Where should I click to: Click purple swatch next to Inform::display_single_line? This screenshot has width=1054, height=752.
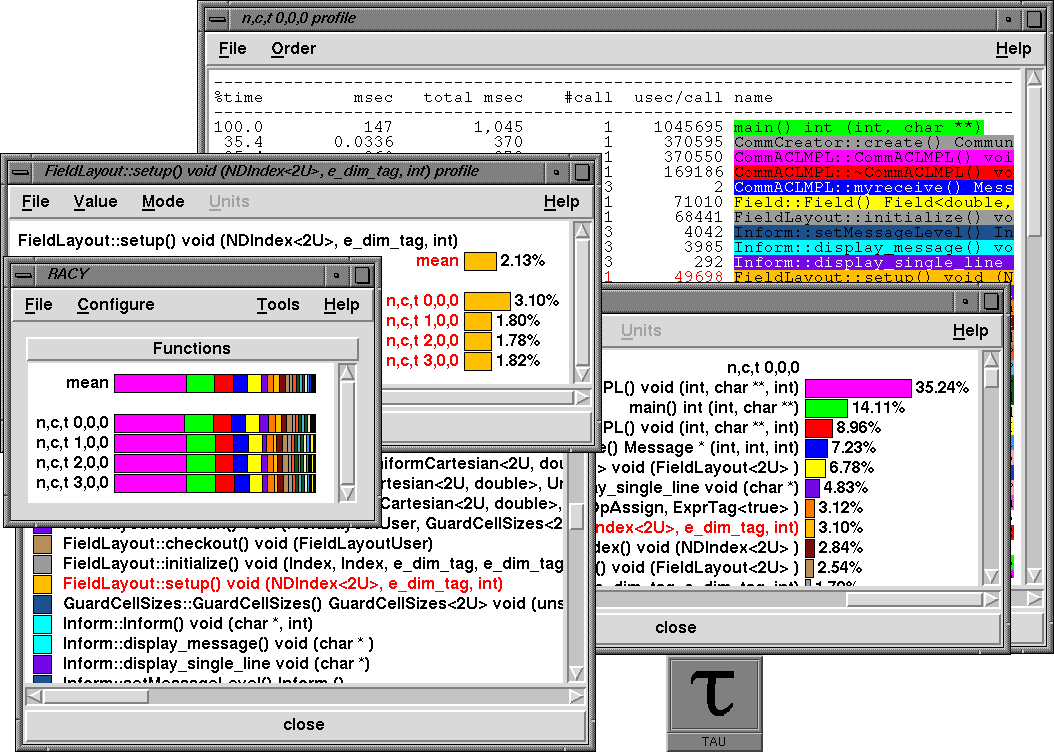[x=42, y=664]
